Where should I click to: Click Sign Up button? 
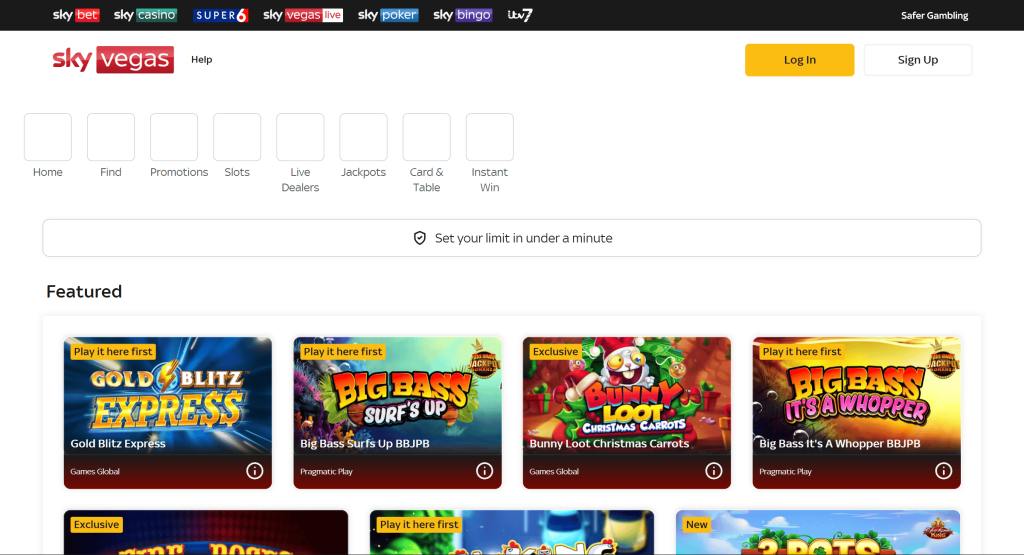(918, 60)
